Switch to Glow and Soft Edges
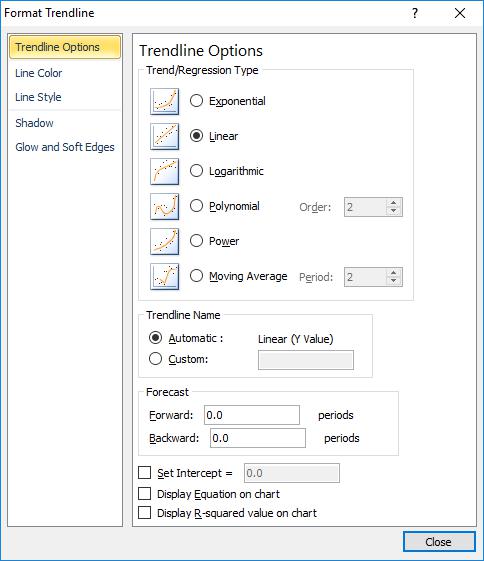 [x=65, y=147]
